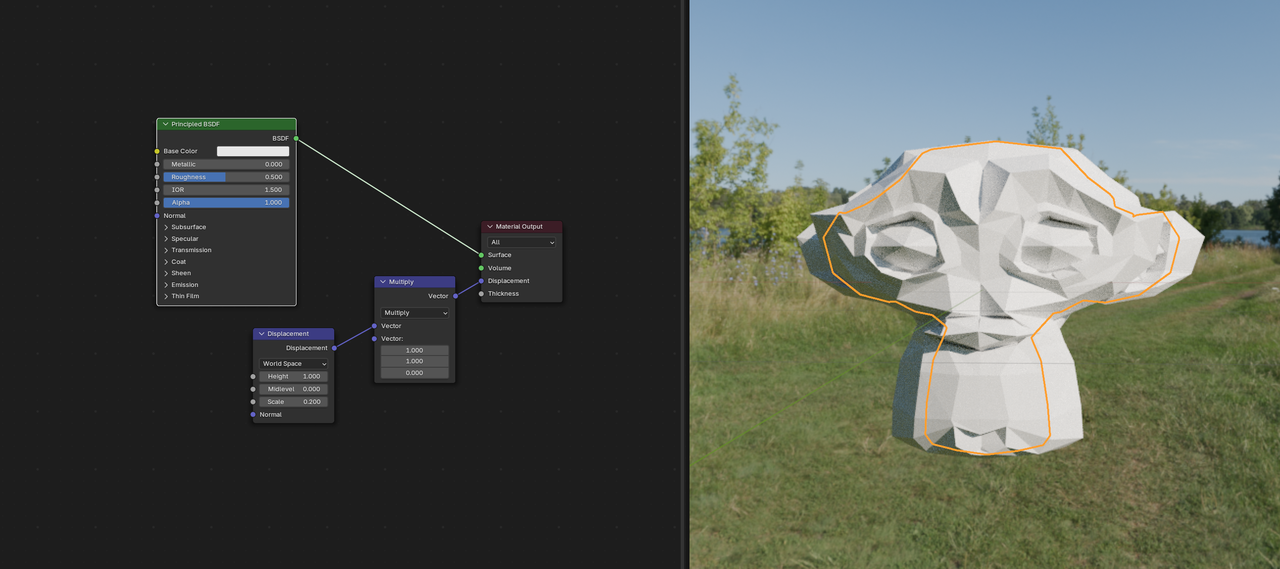Click the Roughness slider
1280x569 pixels.
(x=226, y=177)
